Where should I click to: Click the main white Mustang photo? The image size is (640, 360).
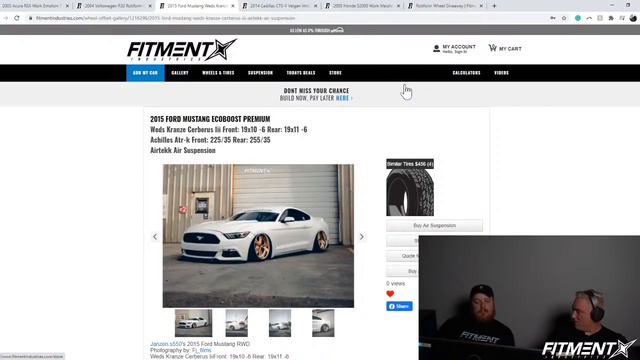click(x=258, y=236)
